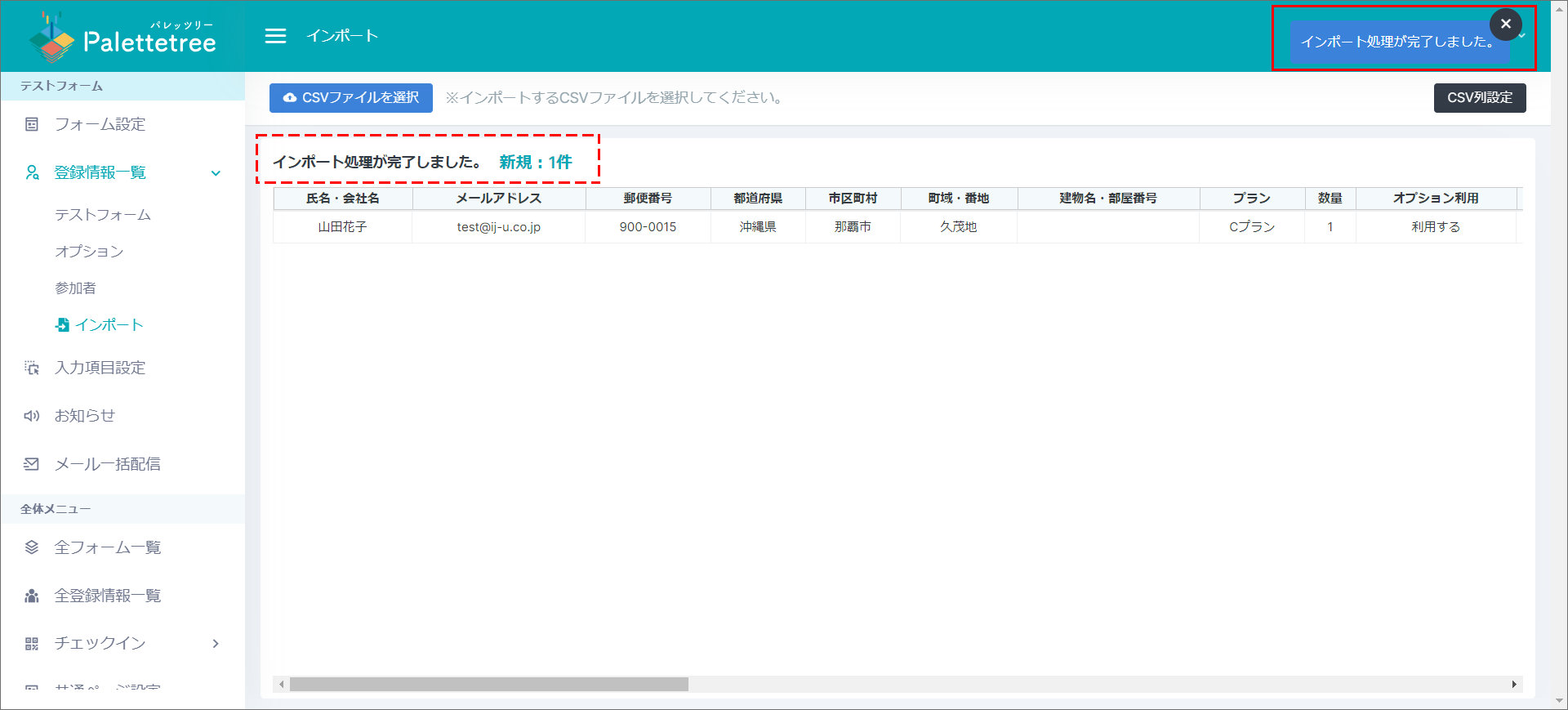Open the CSV列設定 button
The height and width of the screenshot is (710, 1568).
pyautogui.click(x=1479, y=98)
